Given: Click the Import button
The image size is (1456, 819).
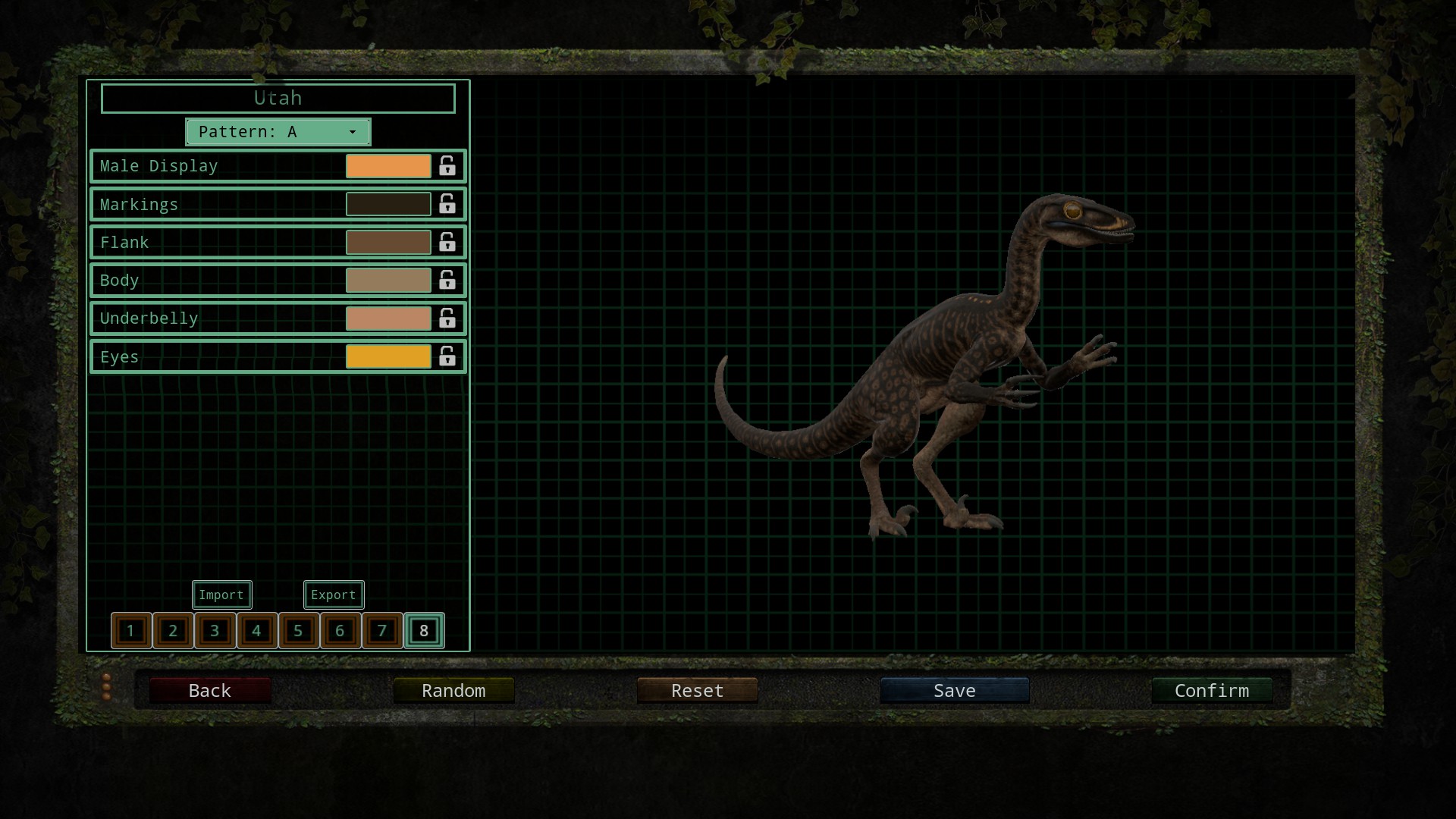Looking at the screenshot, I should point(221,595).
